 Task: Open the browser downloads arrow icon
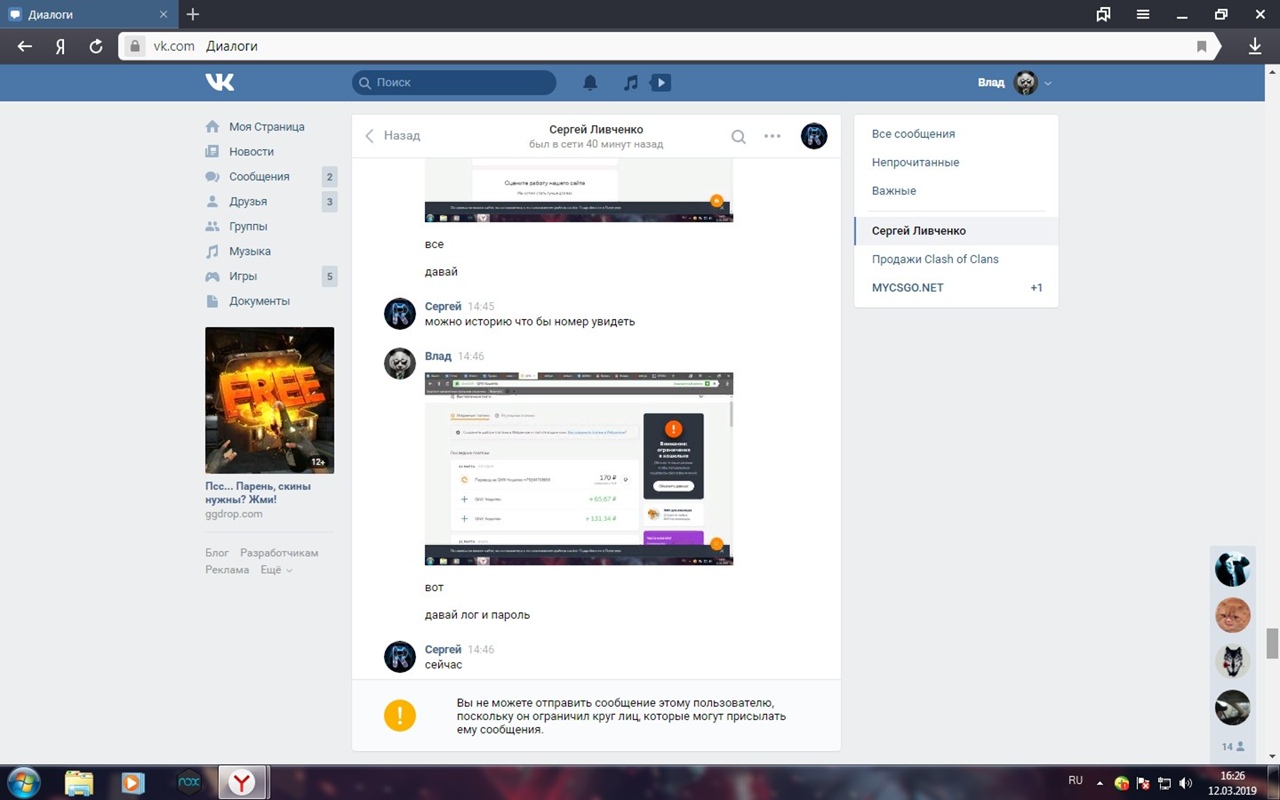pos(1255,46)
